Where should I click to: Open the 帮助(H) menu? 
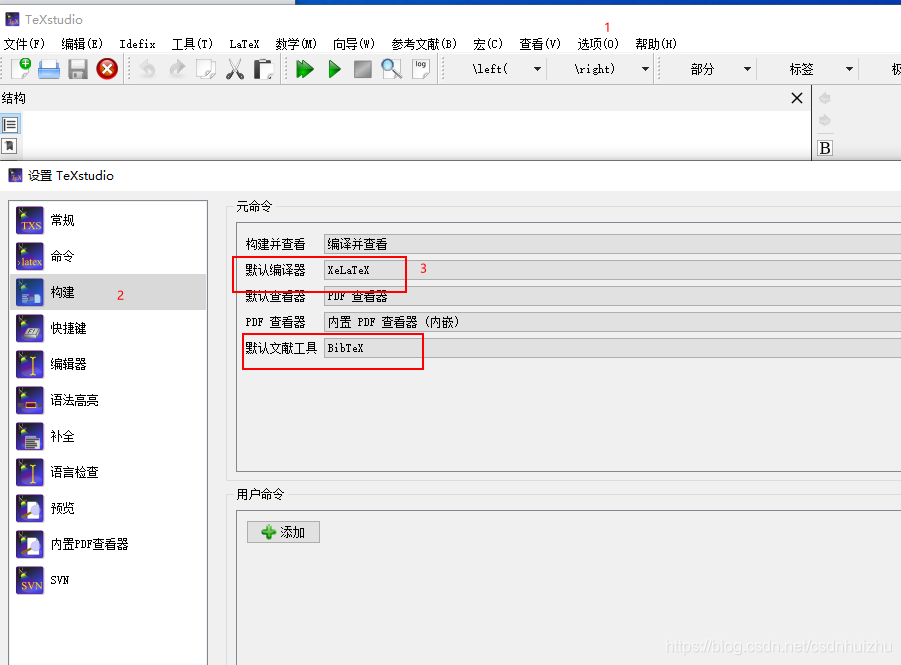click(x=656, y=44)
